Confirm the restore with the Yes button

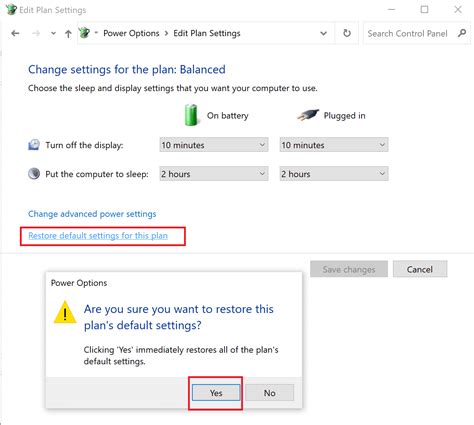pos(216,393)
